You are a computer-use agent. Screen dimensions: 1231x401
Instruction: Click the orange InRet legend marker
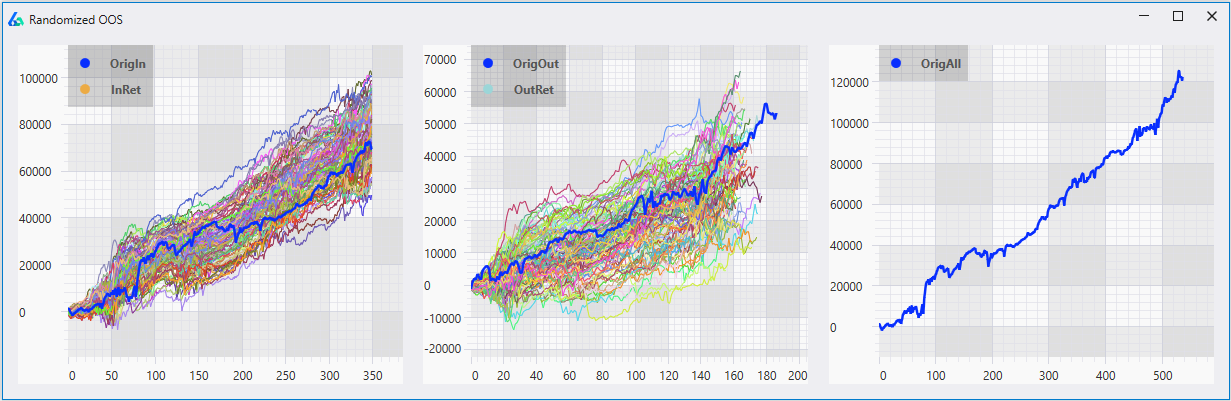click(85, 89)
